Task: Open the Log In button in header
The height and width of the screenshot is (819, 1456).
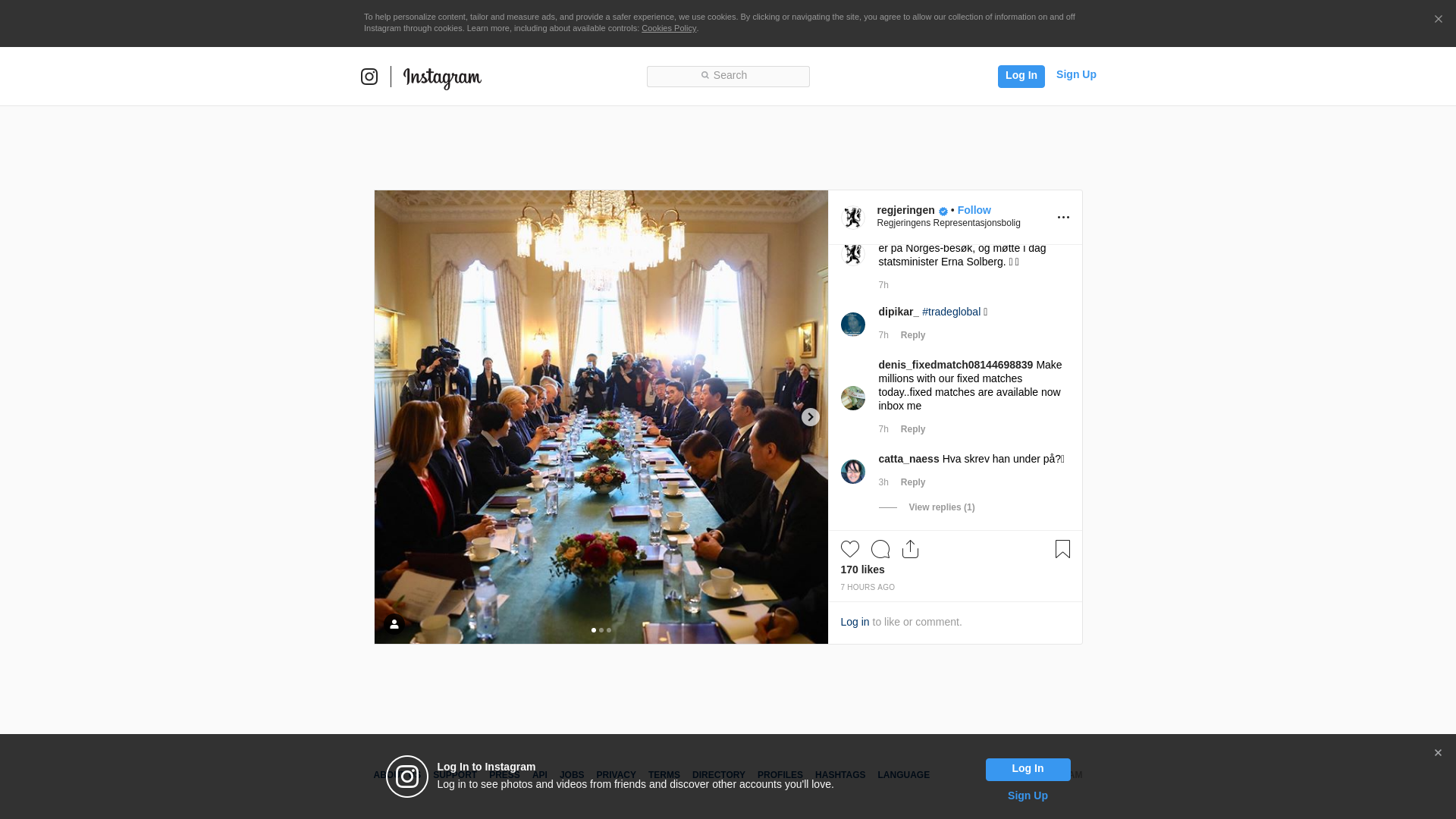Action: click(x=1021, y=77)
